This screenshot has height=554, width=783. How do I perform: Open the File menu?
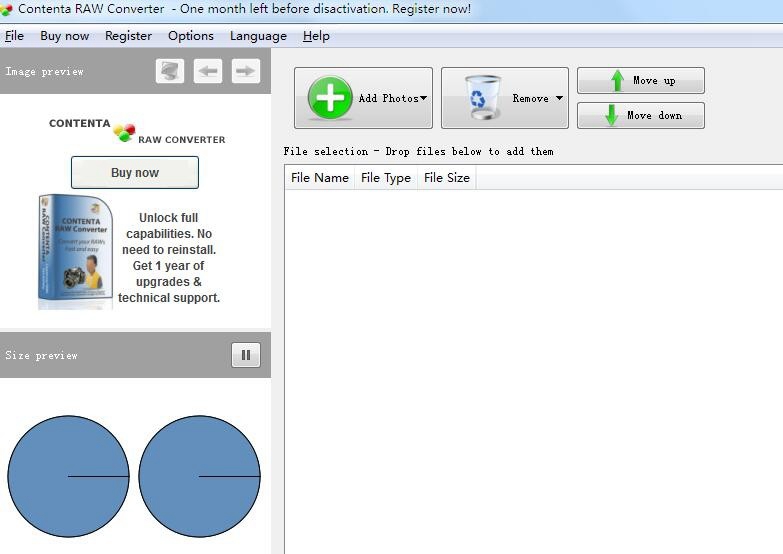coord(14,36)
